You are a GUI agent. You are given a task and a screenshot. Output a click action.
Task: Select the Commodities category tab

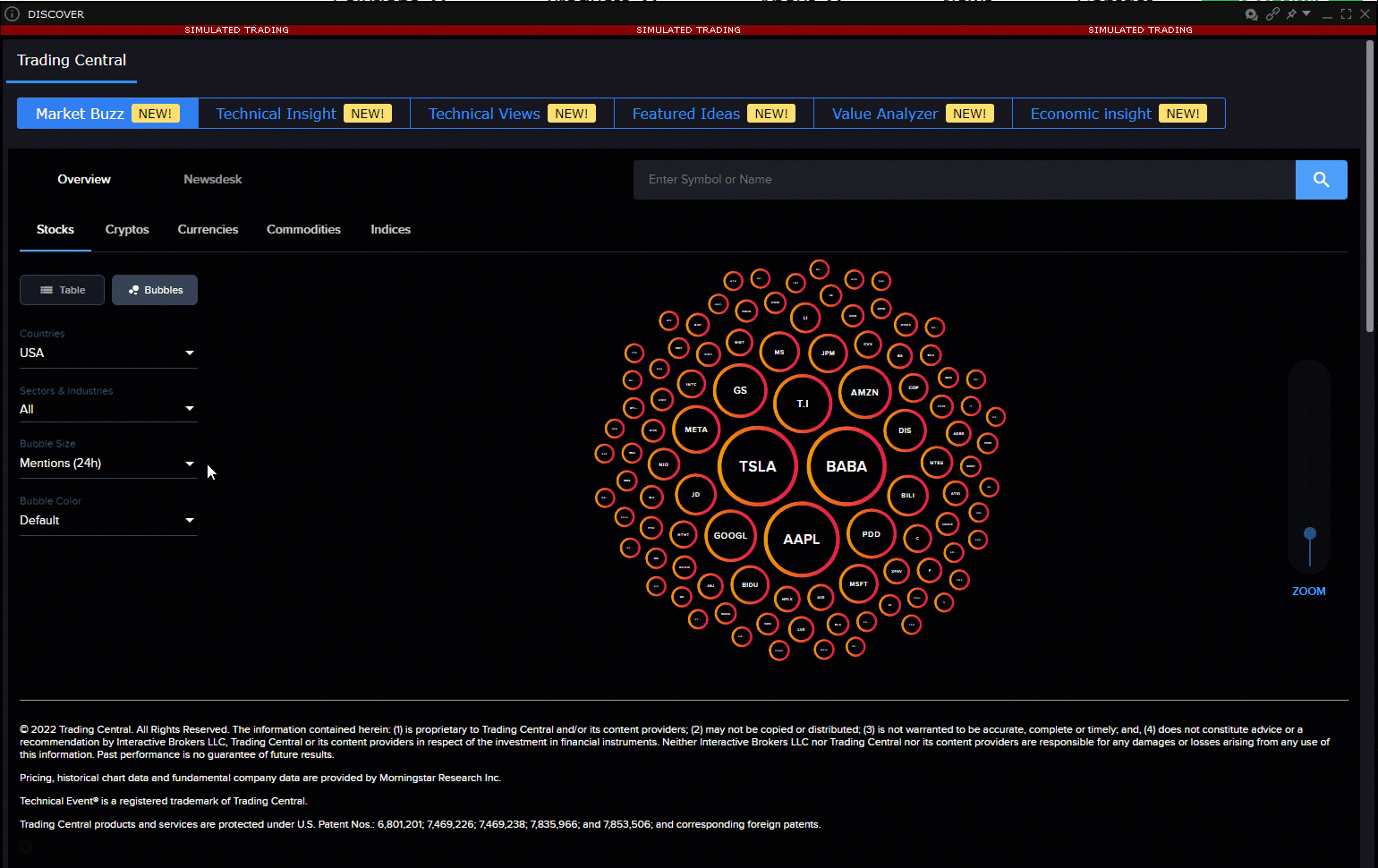pyautogui.click(x=303, y=229)
